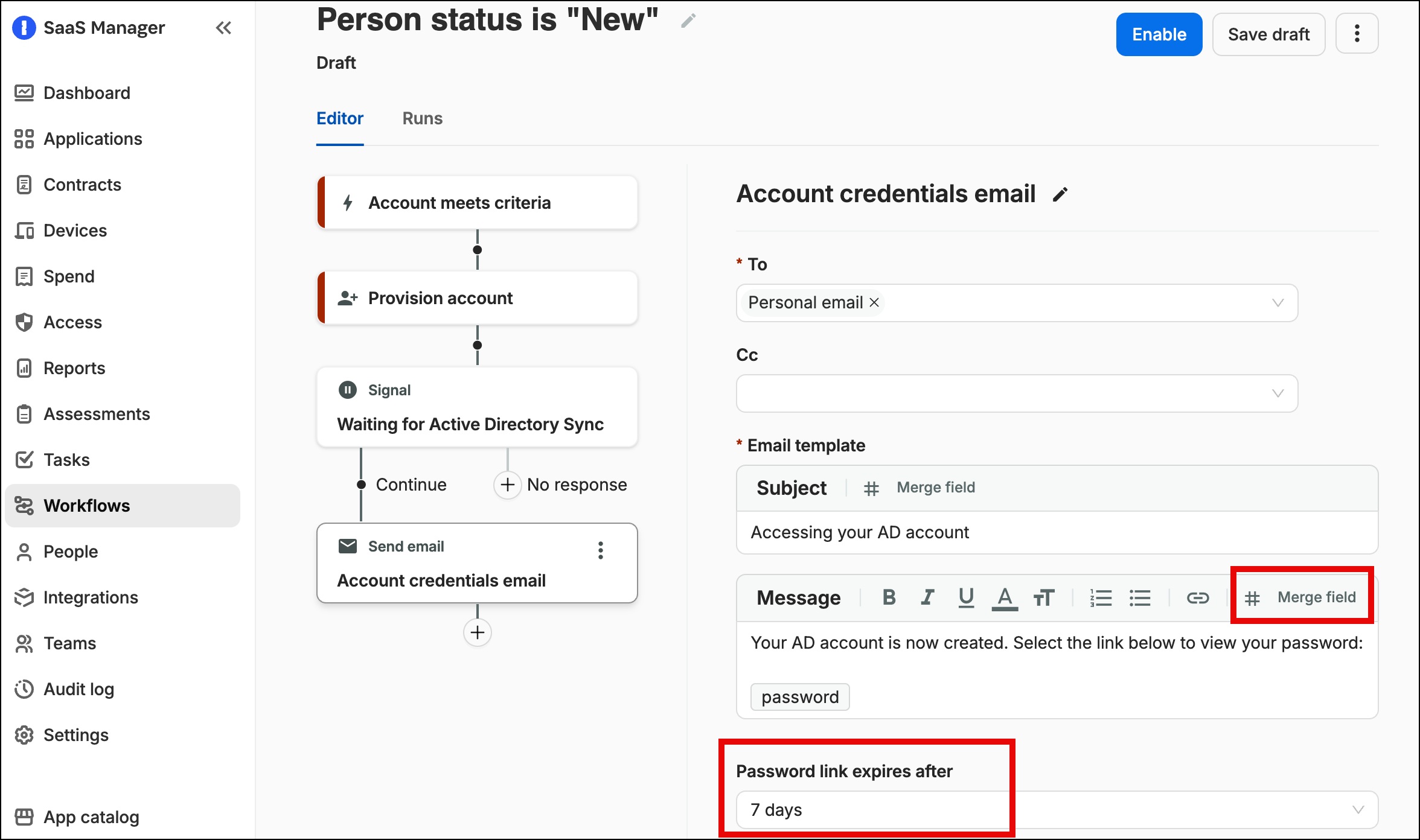Insert a link in Message
This screenshot has height=840, width=1420.
1197,597
